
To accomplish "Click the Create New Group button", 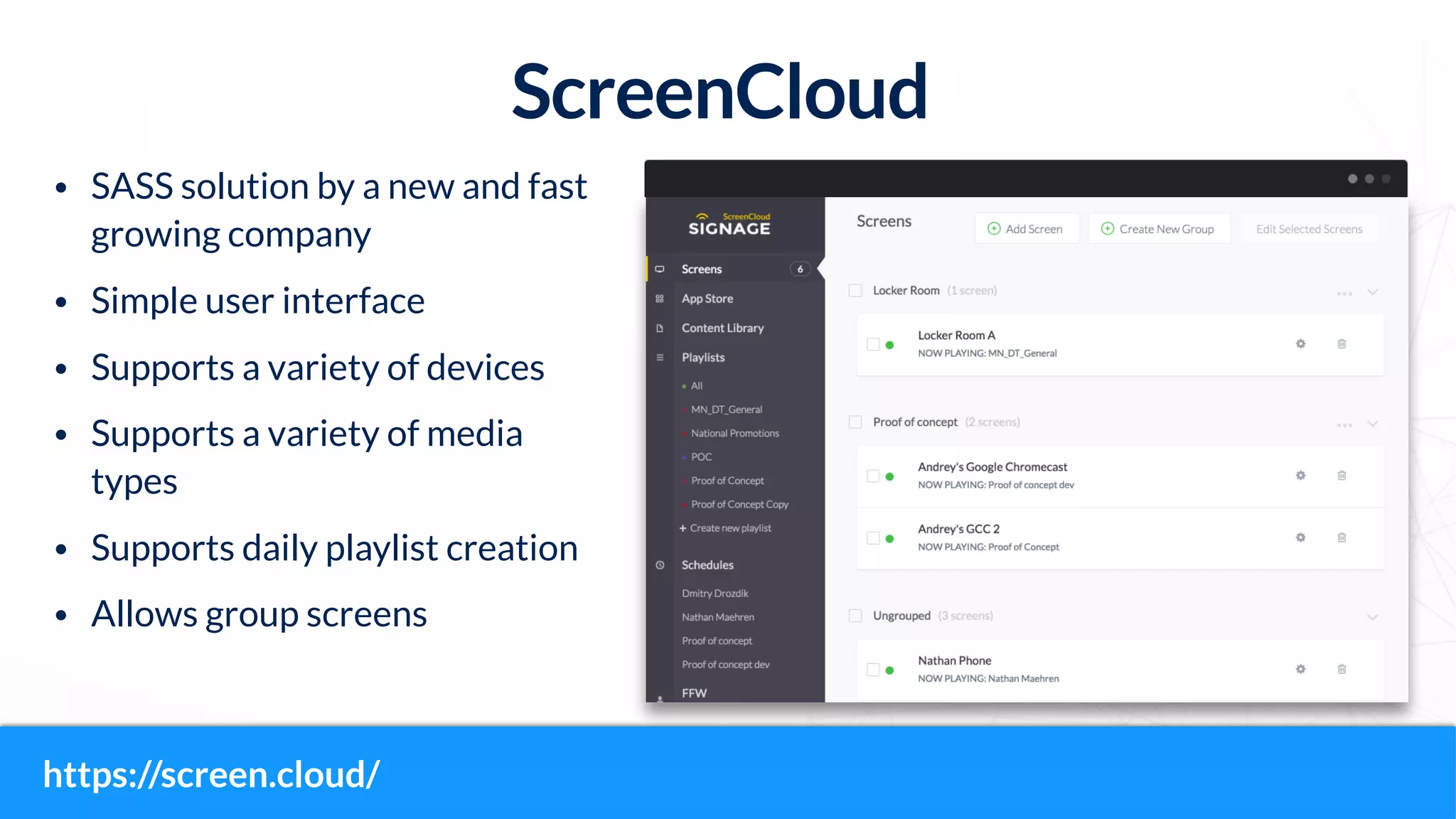I will [x=1159, y=228].
